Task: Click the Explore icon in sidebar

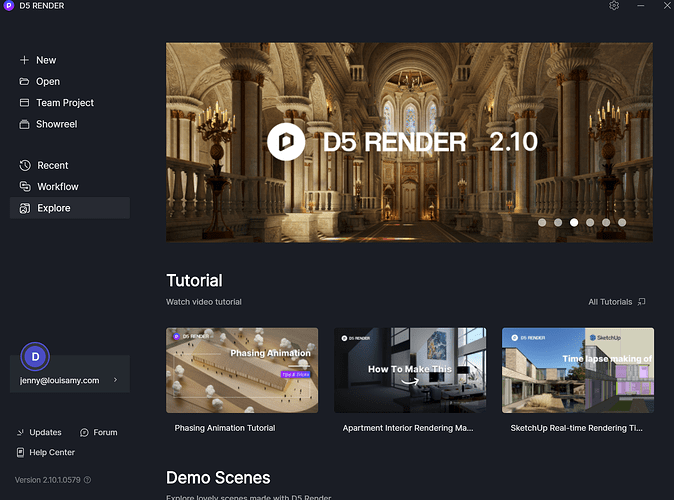Action: click(x=25, y=208)
